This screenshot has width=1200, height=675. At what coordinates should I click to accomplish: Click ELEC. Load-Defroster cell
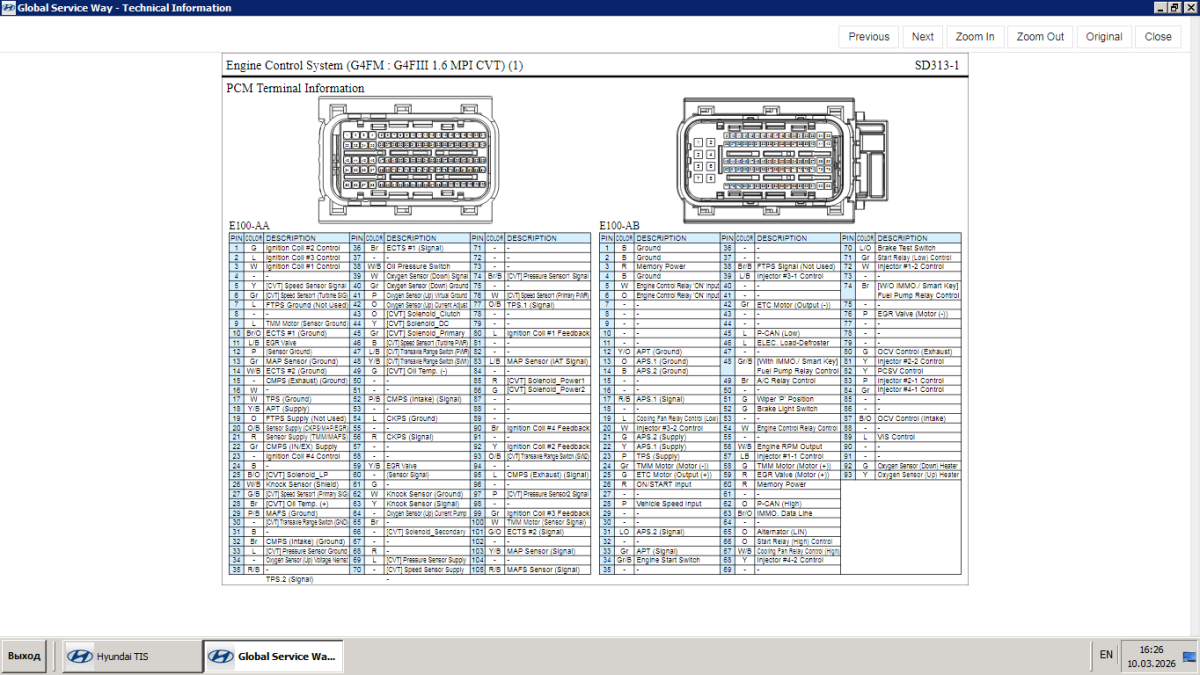pos(798,342)
